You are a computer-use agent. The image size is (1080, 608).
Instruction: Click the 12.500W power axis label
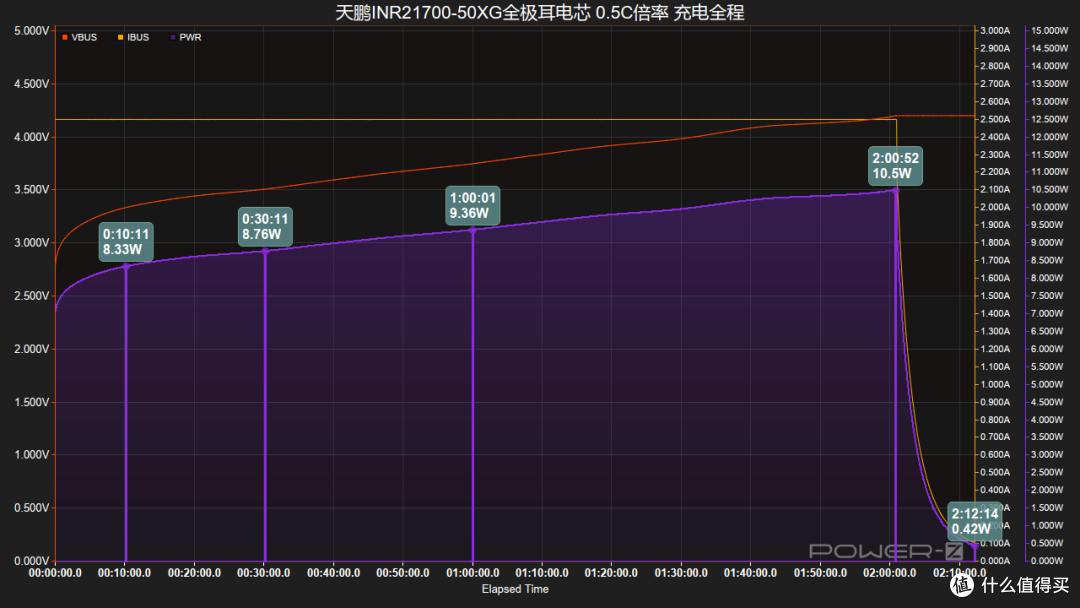point(1050,119)
